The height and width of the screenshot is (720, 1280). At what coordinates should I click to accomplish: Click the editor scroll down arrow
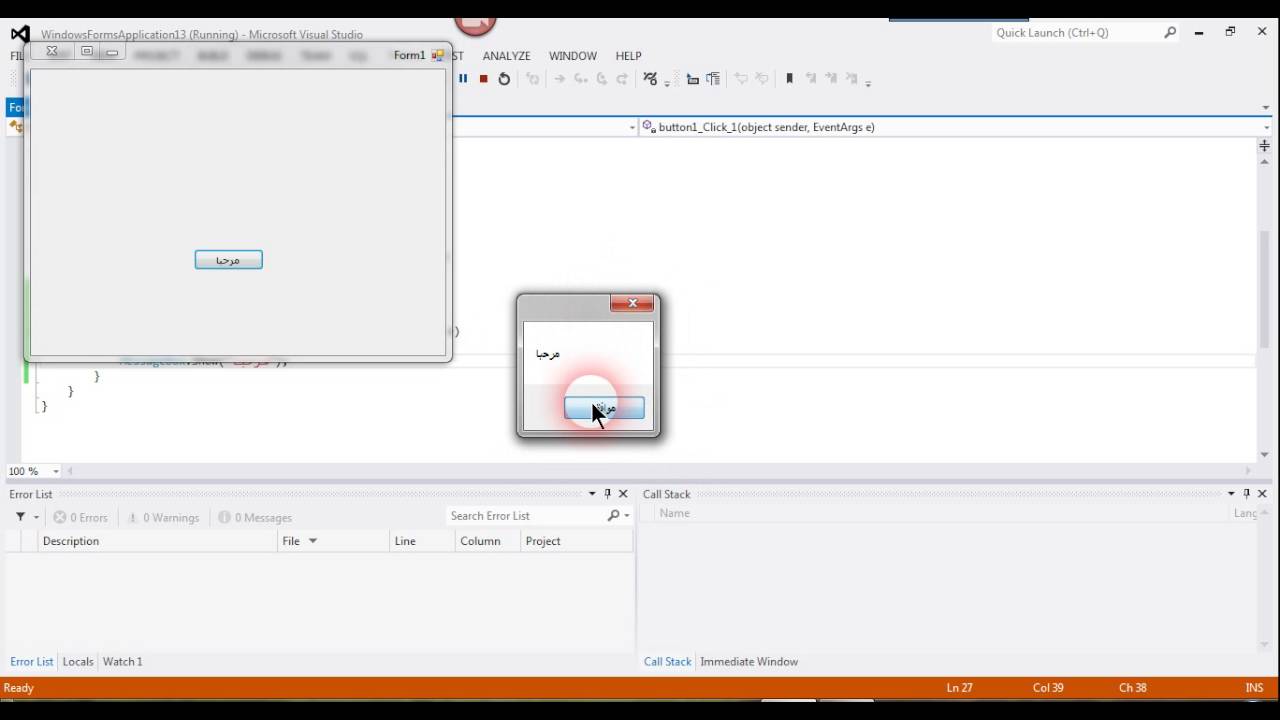point(1264,455)
